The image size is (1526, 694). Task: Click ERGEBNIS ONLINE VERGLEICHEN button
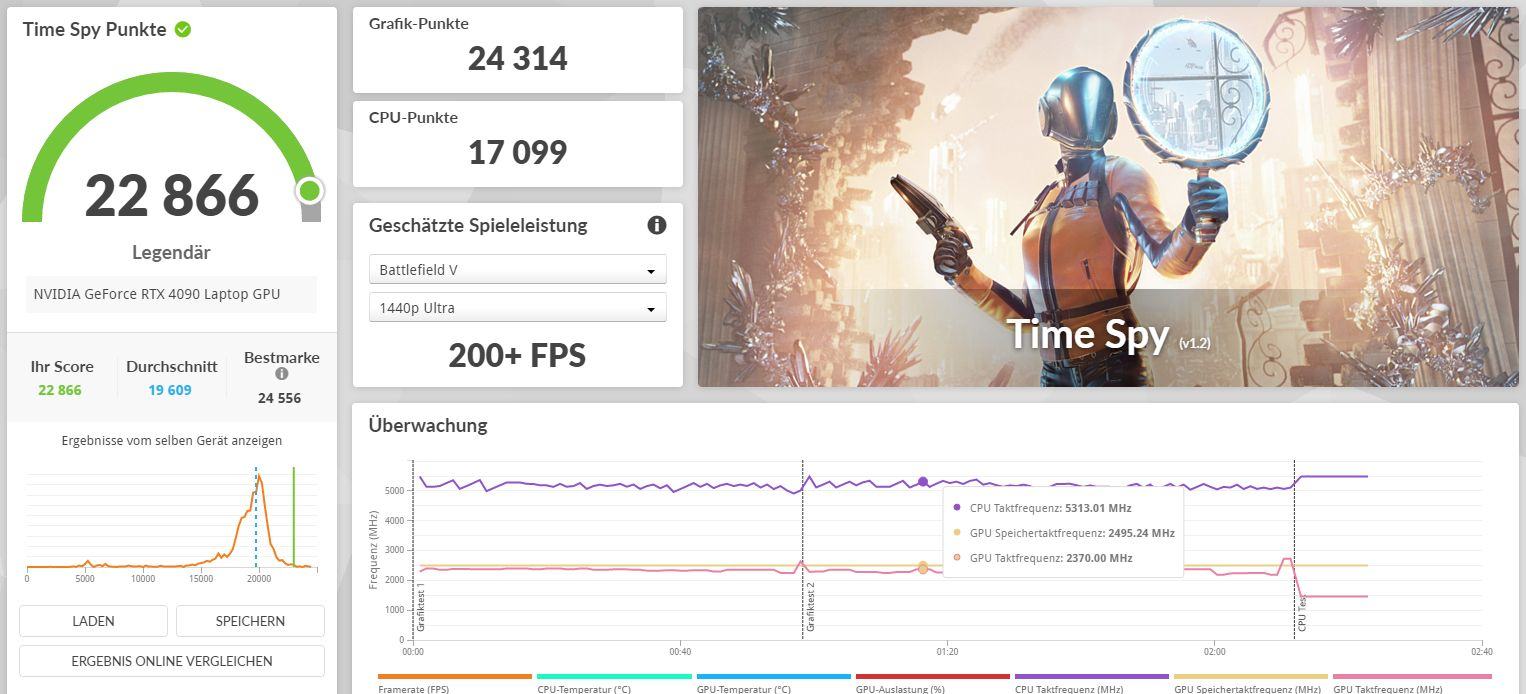point(172,661)
